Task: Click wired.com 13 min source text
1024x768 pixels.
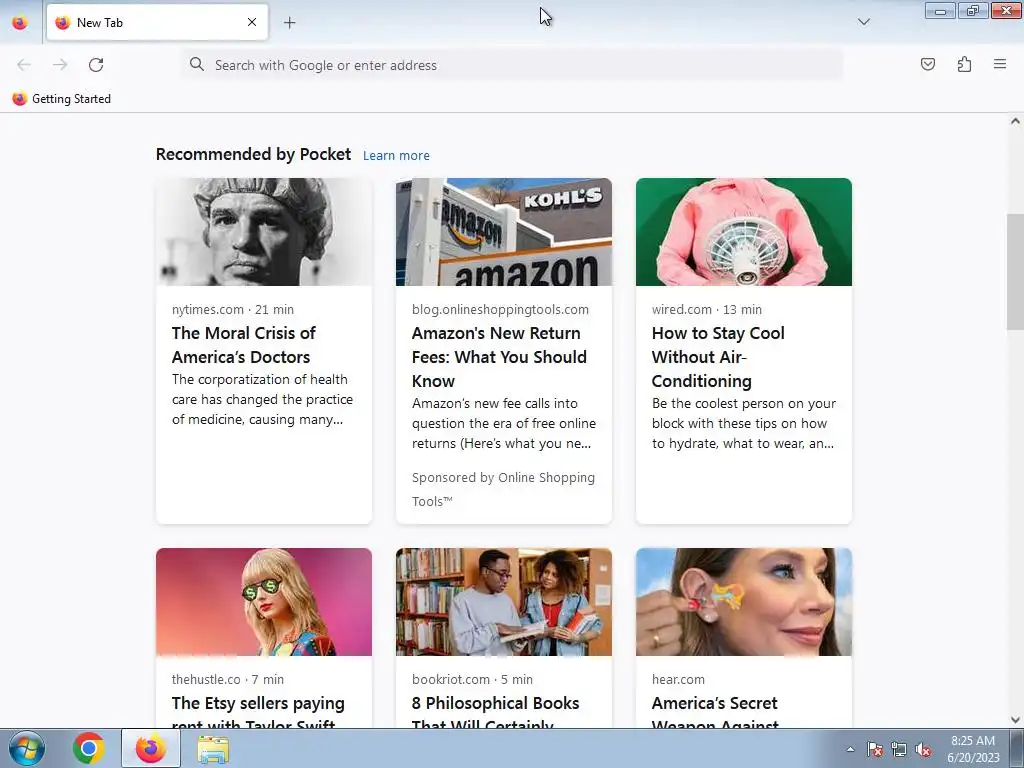Action: [x=707, y=310]
